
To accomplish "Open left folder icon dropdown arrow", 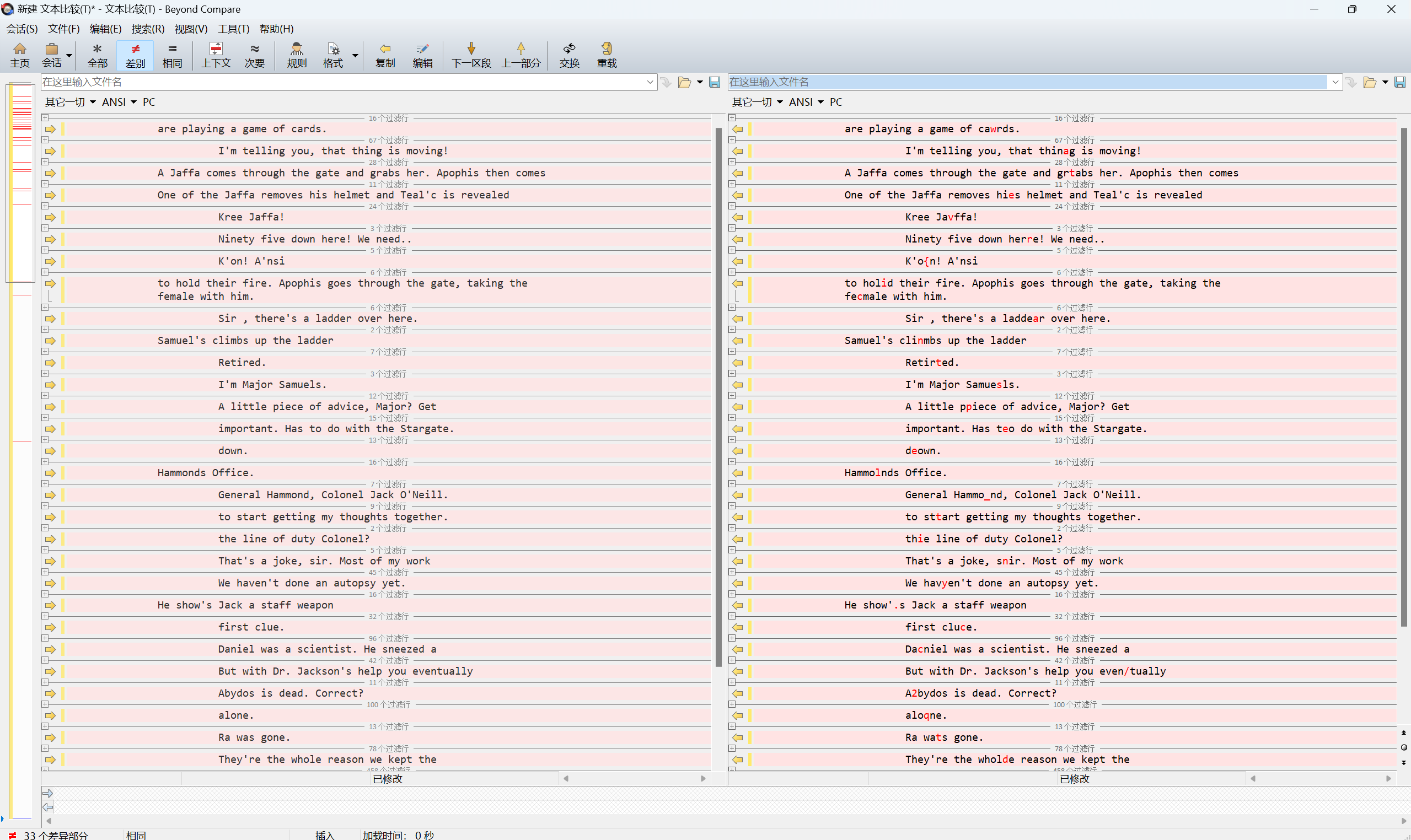I will (700, 83).
